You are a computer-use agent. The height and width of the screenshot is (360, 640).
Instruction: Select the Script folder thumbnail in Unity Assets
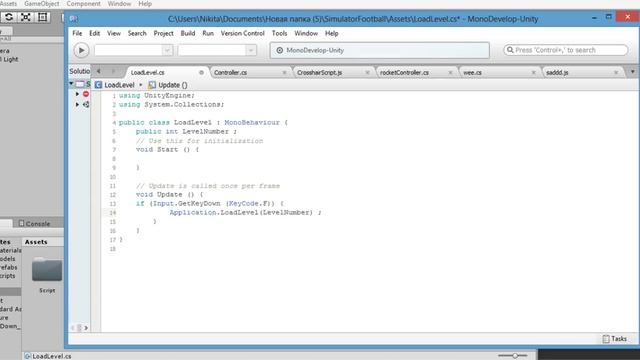coord(47,269)
